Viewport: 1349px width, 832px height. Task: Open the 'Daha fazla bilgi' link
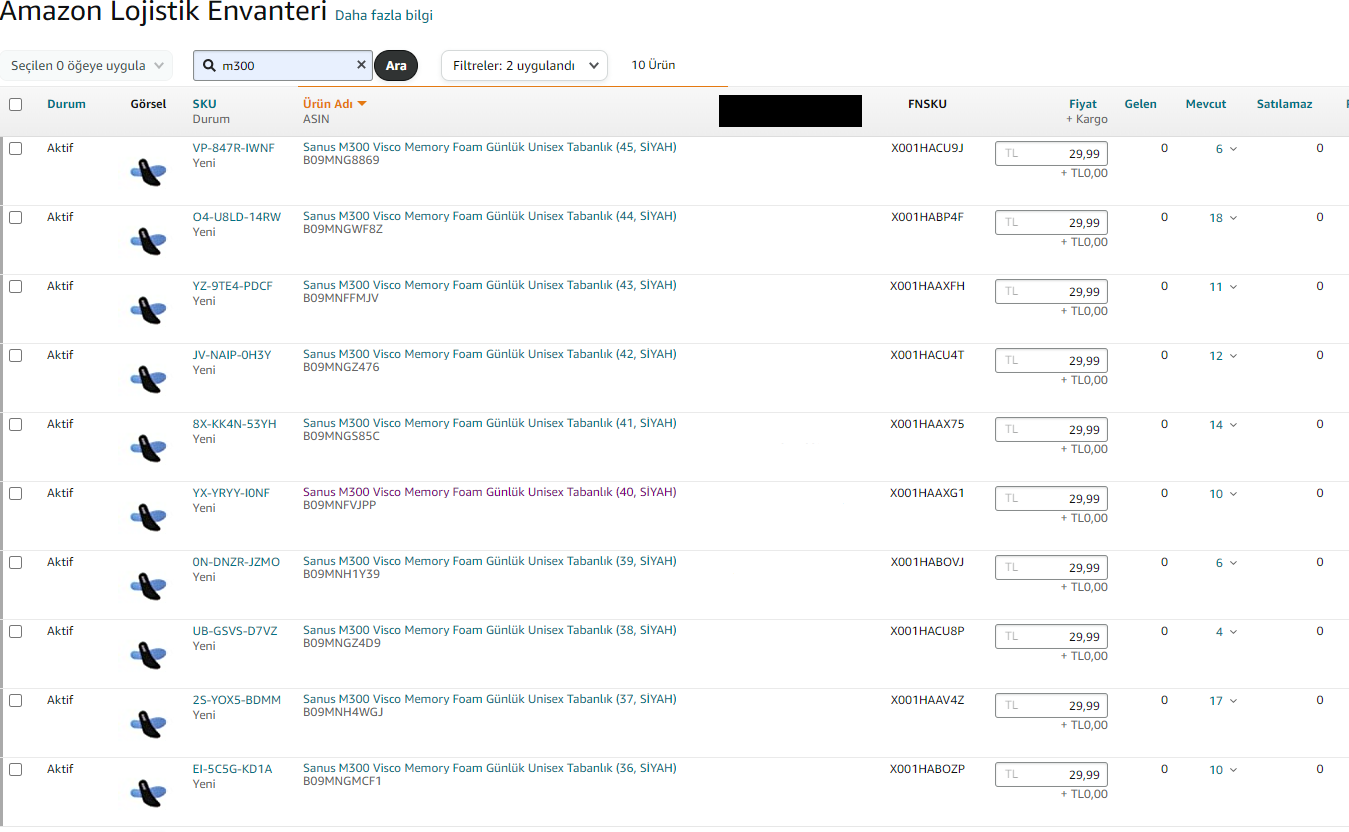(384, 16)
